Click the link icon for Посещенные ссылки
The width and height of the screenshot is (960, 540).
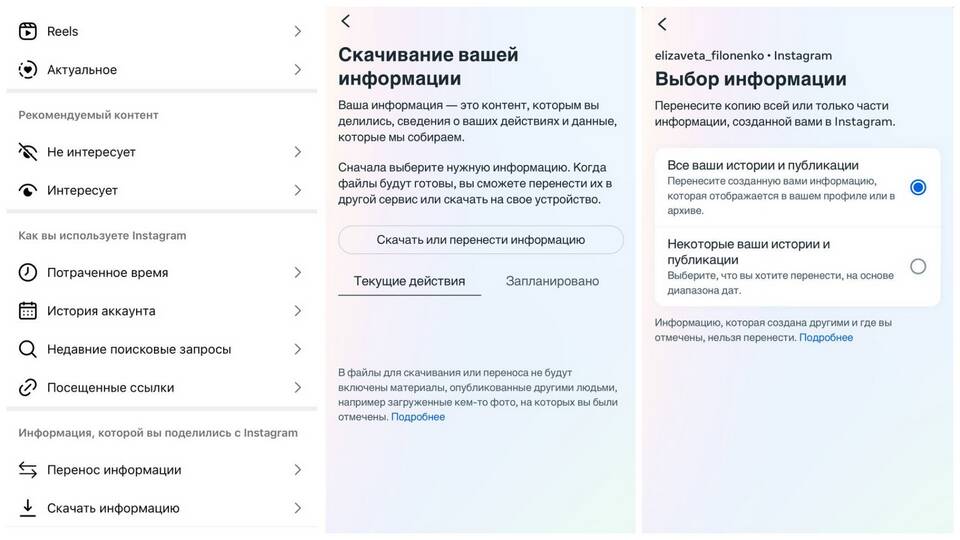pyautogui.click(x=28, y=388)
